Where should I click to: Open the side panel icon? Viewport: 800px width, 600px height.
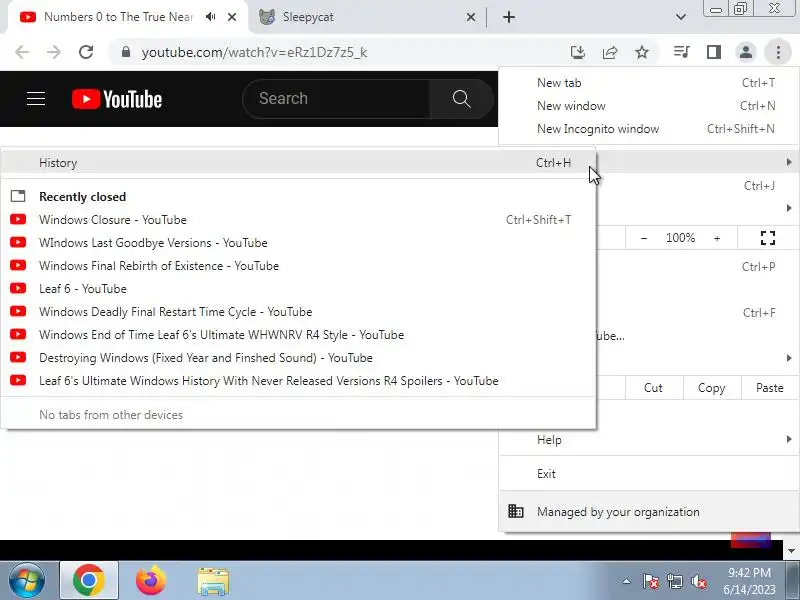pyautogui.click(x=714, y=52)
